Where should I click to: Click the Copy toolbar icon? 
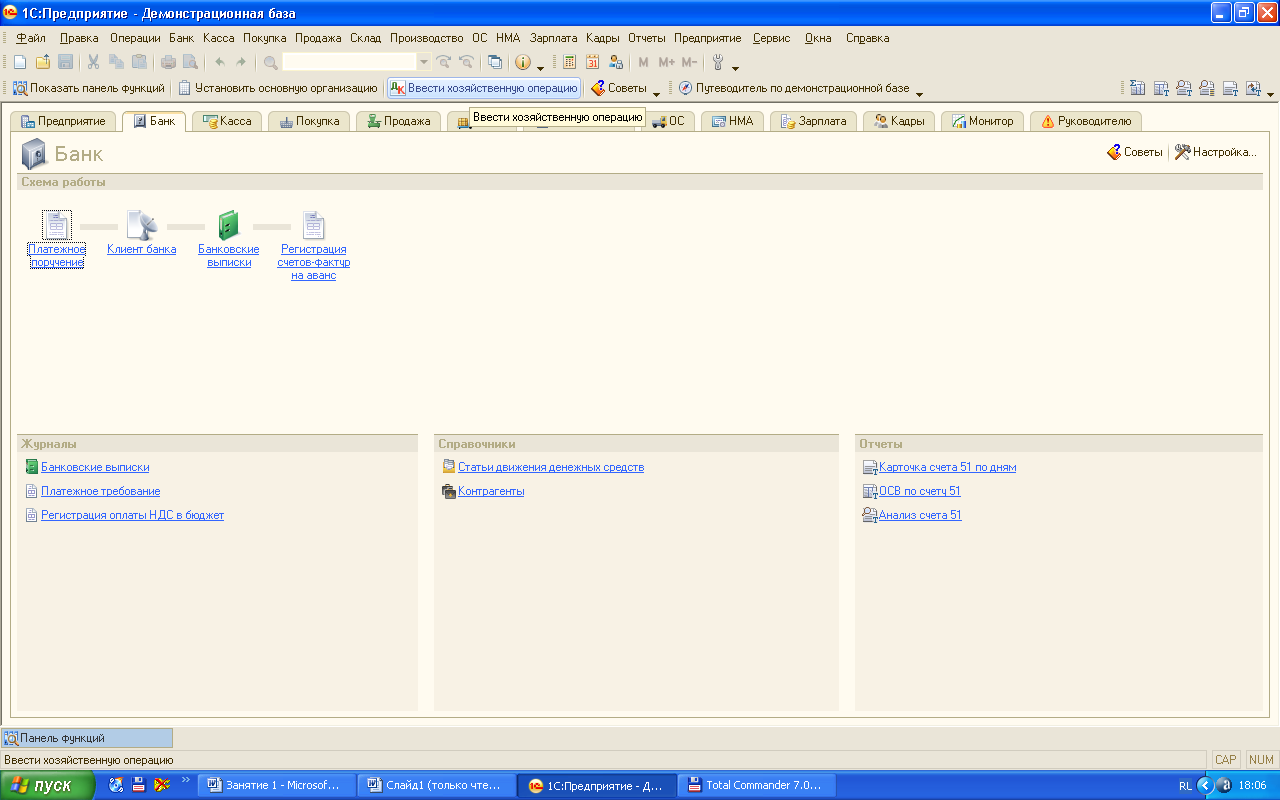(x=116, y=62)
